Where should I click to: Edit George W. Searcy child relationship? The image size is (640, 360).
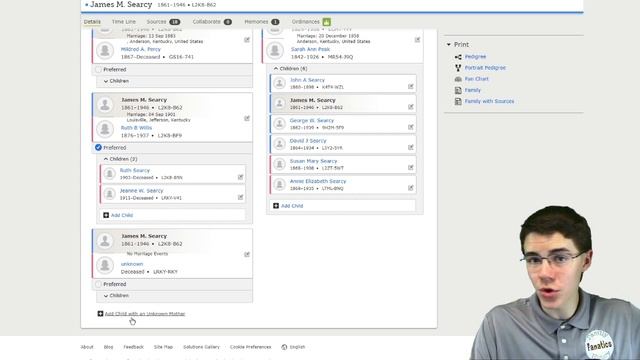tap(411, 127)
